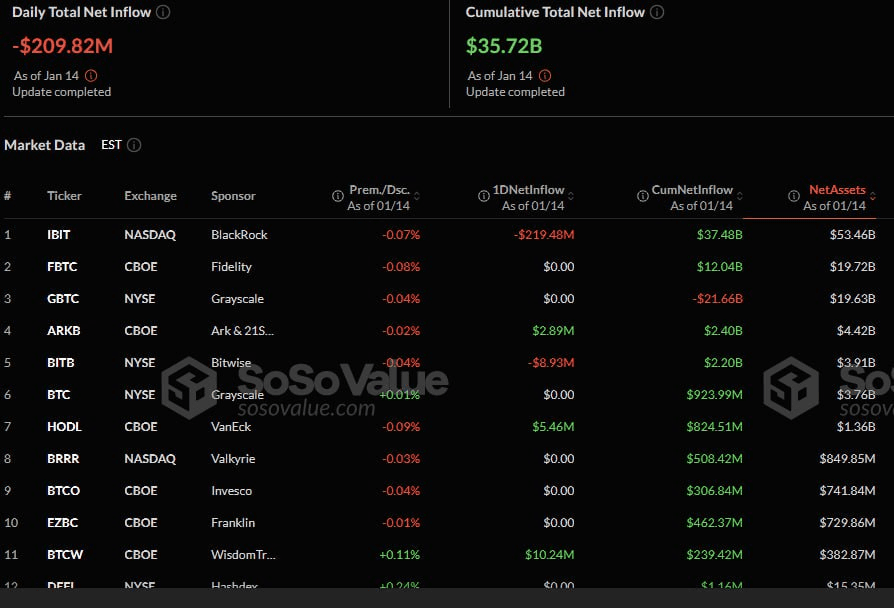Click info icon before Prem./Dsc. header
Viewport: 894px width, 608px height.
point(338,196)
